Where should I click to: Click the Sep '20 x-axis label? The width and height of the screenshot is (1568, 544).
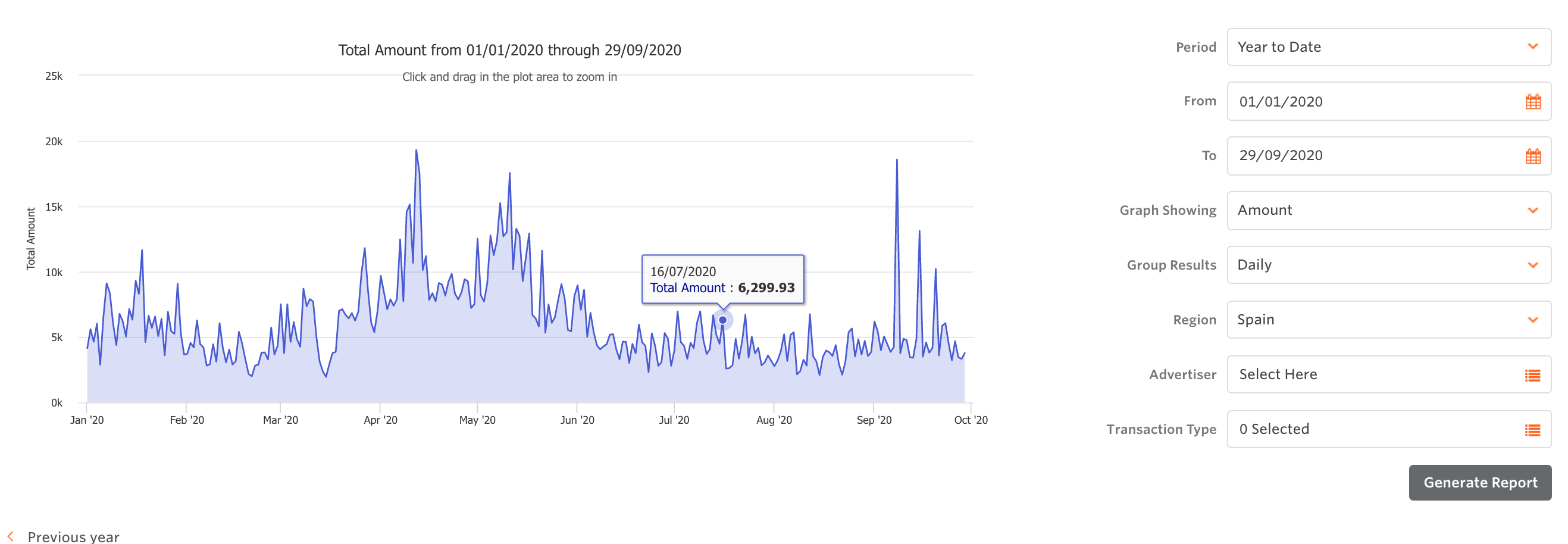point(874,420)
